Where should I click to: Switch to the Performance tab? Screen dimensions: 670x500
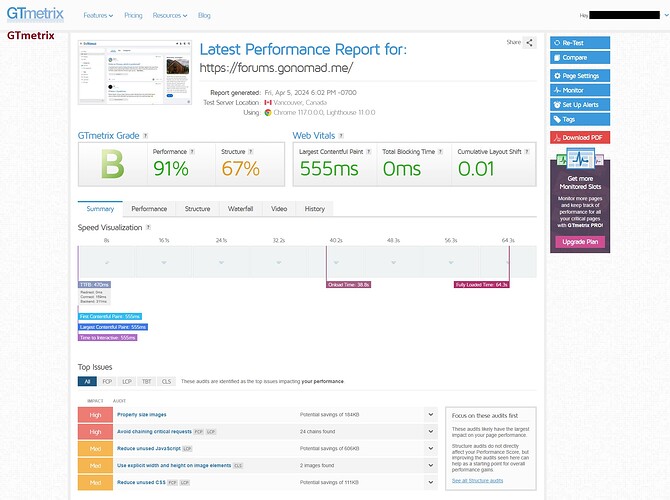(149, 209)
